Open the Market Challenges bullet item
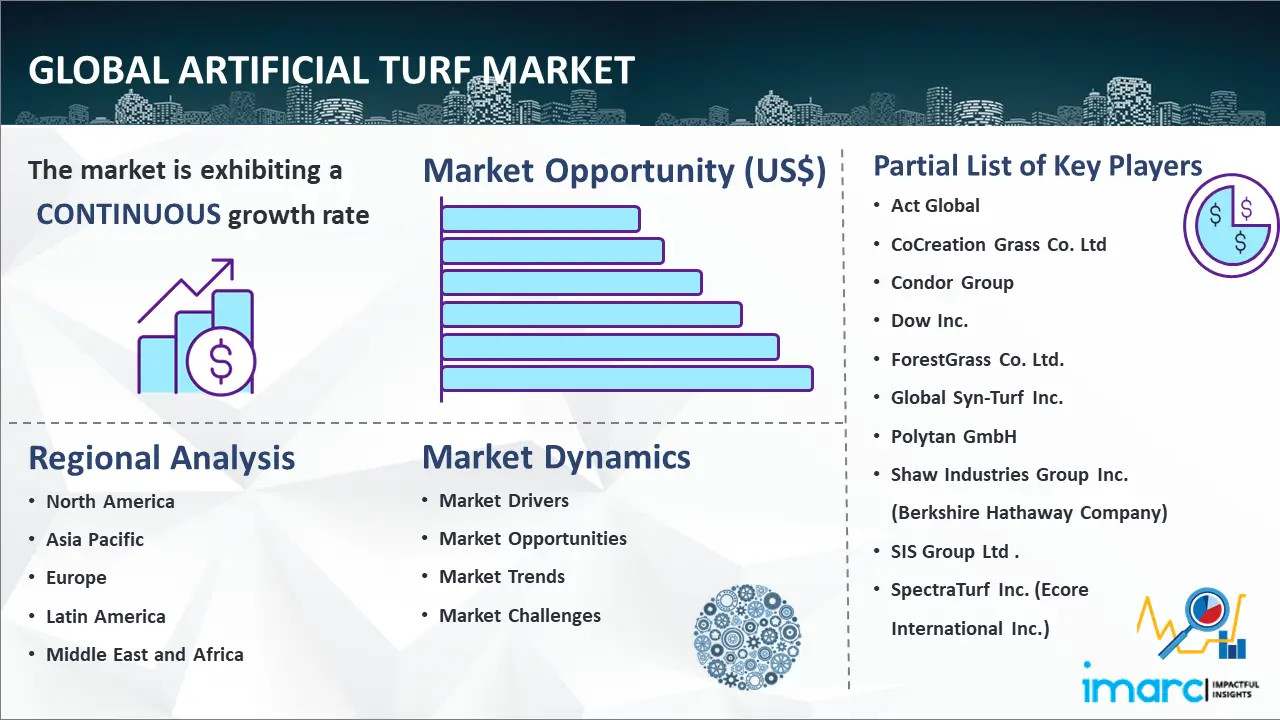 click(520, 616)
